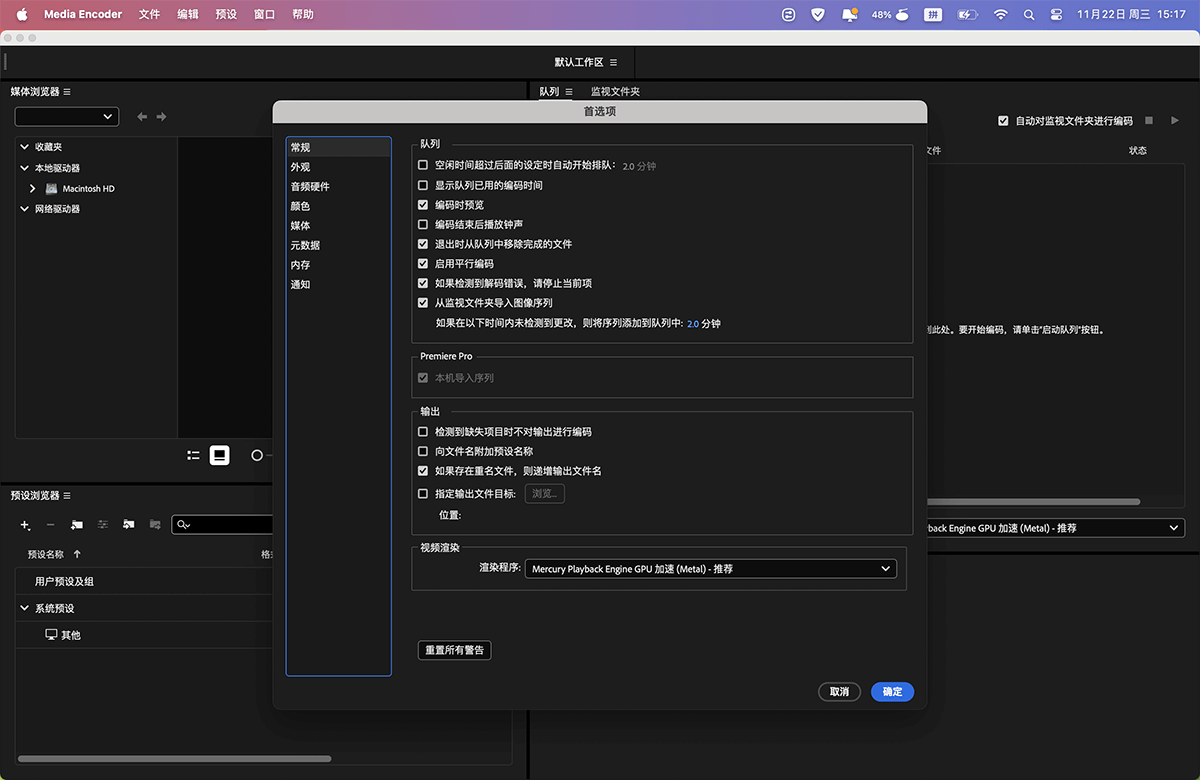The height and width of the screenshot is (780, 1200).
Task: Uncheck 退出时从队列中移除完成的文件
Action: point(423,244)
